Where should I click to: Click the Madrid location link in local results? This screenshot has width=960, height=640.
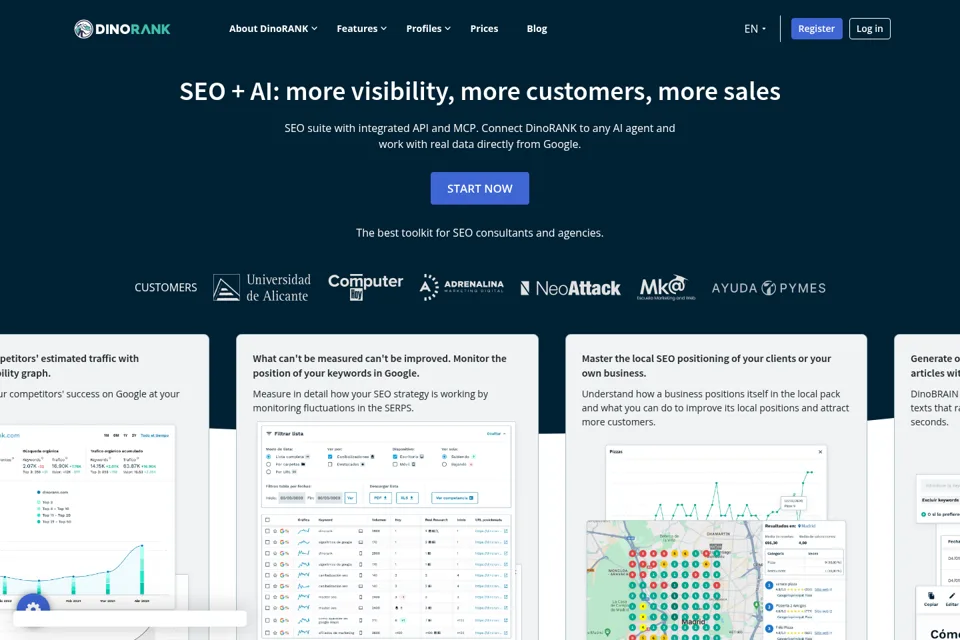click(807, 526)
